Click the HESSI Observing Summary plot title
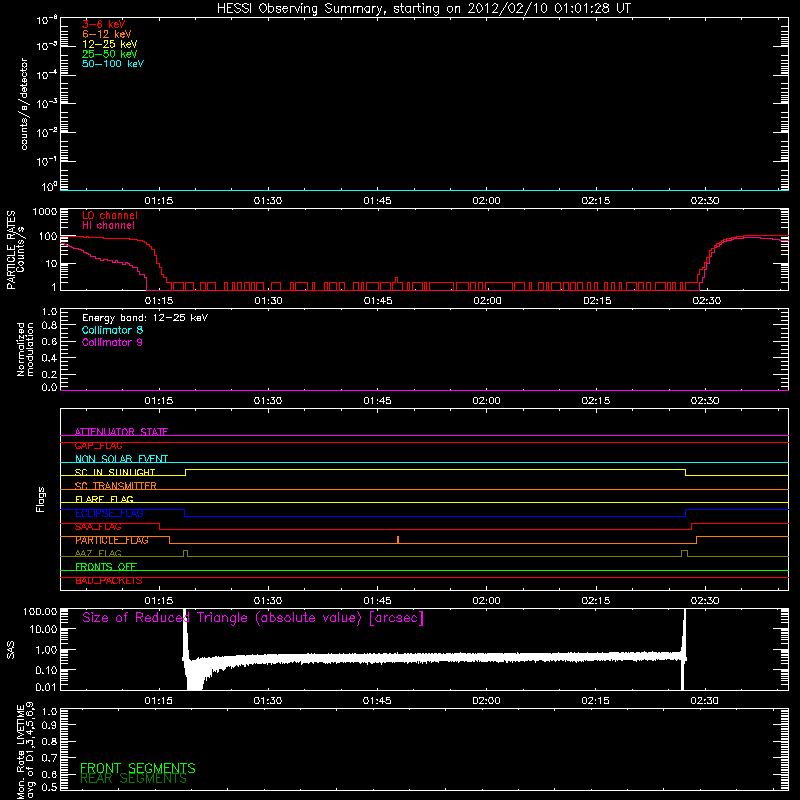800x800 pixels. pyautogui.click(x=424, y=9)
